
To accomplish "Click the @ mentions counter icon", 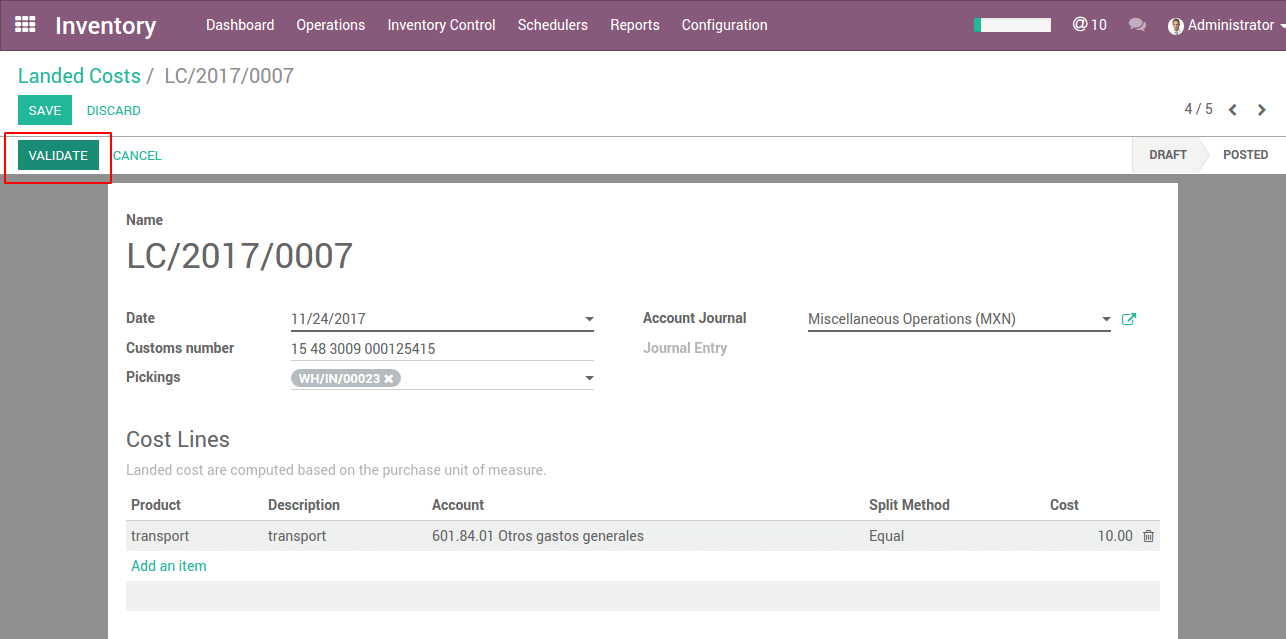I will [x=1089, y=25].
